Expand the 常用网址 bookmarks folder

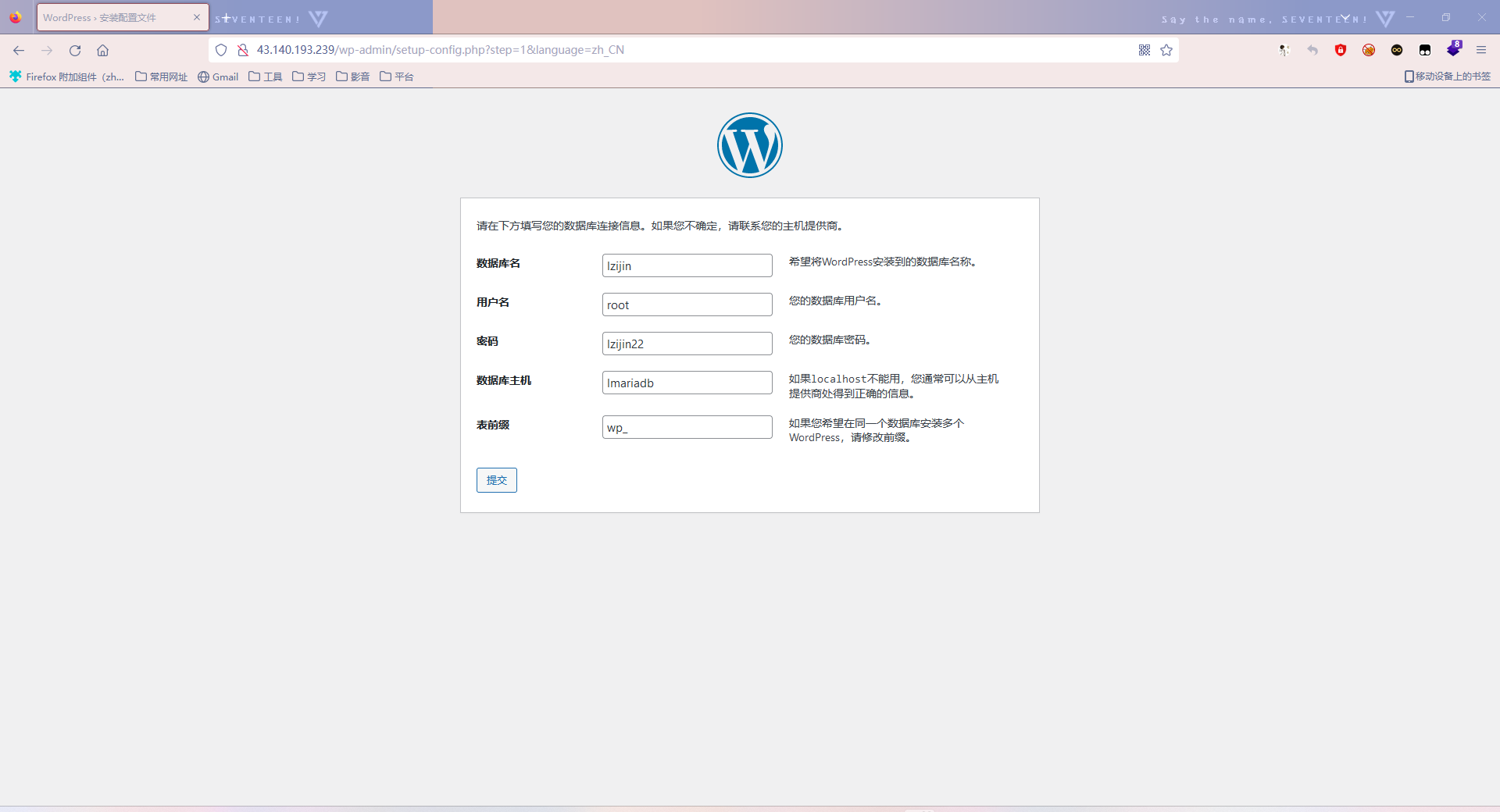tap(162, 77)
